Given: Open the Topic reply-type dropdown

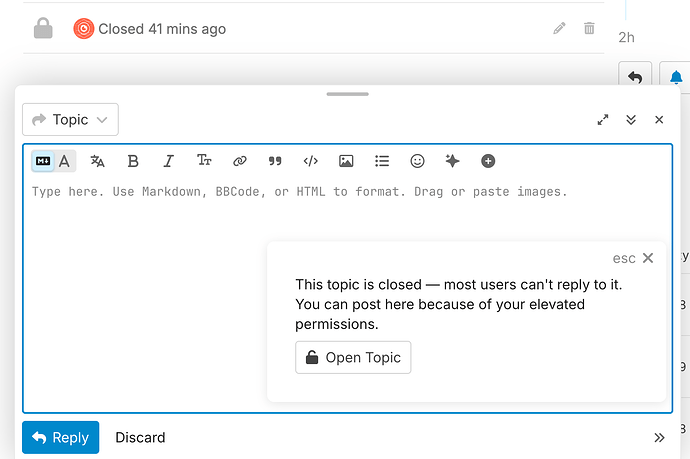Looking at the screenshot, I should [70, 120].
